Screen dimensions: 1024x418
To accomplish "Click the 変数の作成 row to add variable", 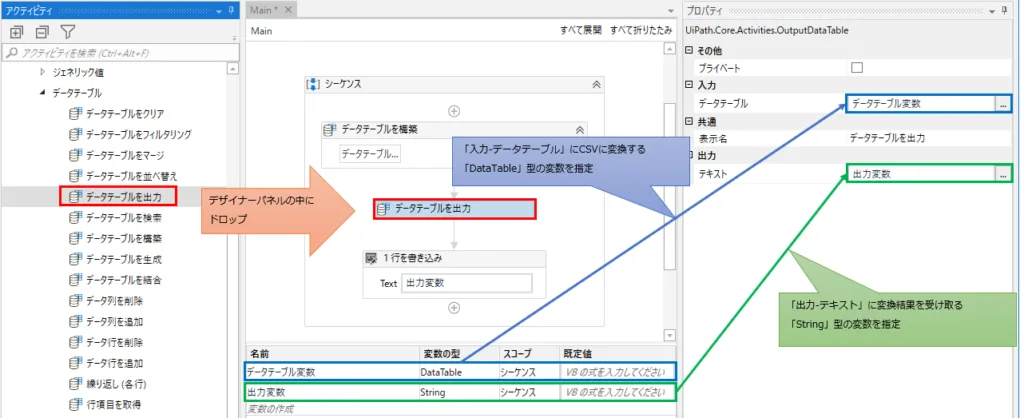I will pos(270,410).
